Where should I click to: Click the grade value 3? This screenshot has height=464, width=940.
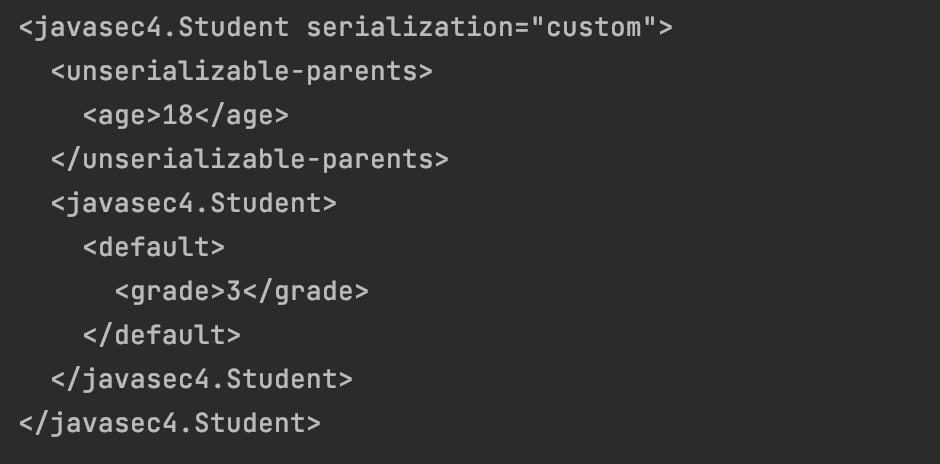point(233,292)
